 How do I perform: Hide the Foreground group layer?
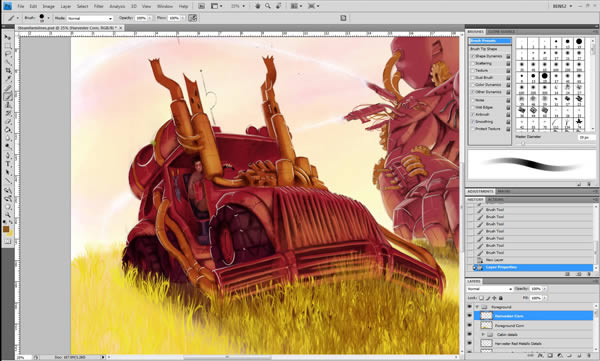(470, 306)
